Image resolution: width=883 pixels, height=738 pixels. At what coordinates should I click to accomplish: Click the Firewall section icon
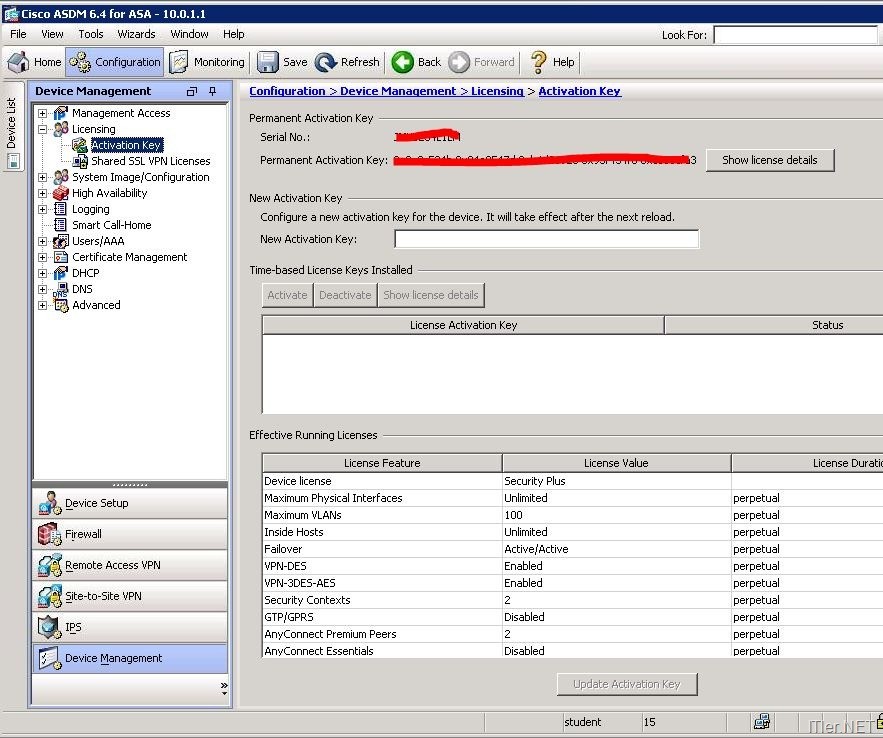click(x=50, y=534)
